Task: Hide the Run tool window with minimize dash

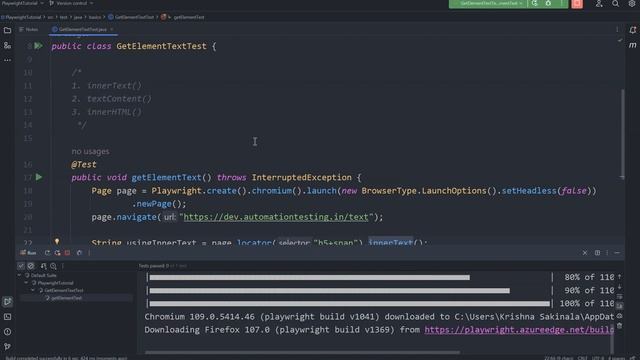Action: (617, 253)
